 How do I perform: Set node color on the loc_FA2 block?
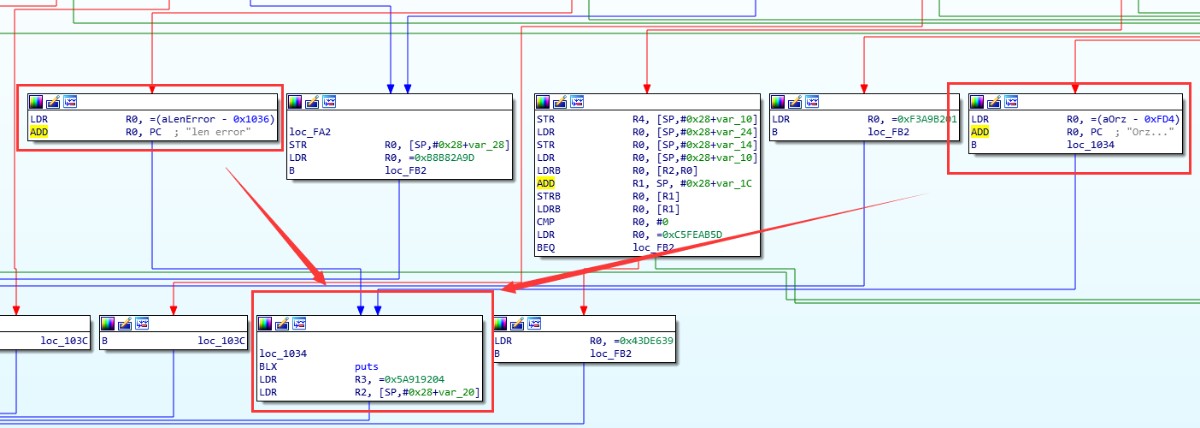pos(295,102)
